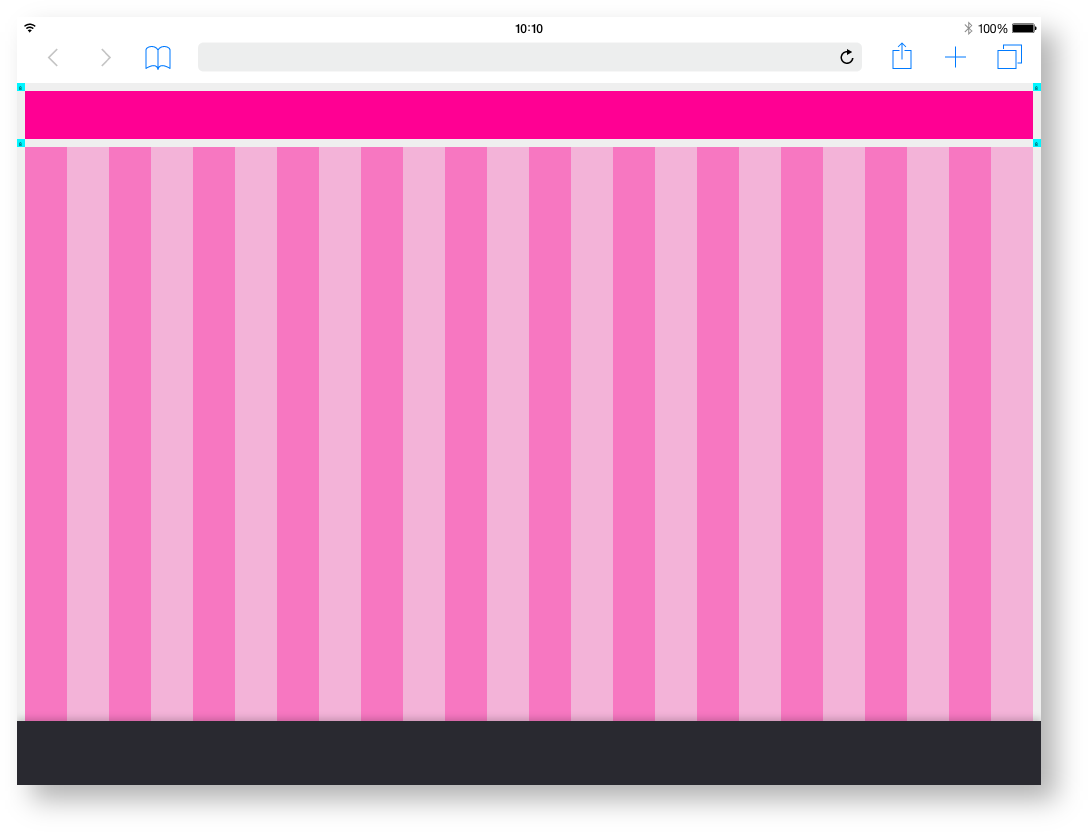Image resolution: width=1089 pixels, height=833 pixels.
Task: Open the Bookmarks sidebar icon
Action: 158,57
